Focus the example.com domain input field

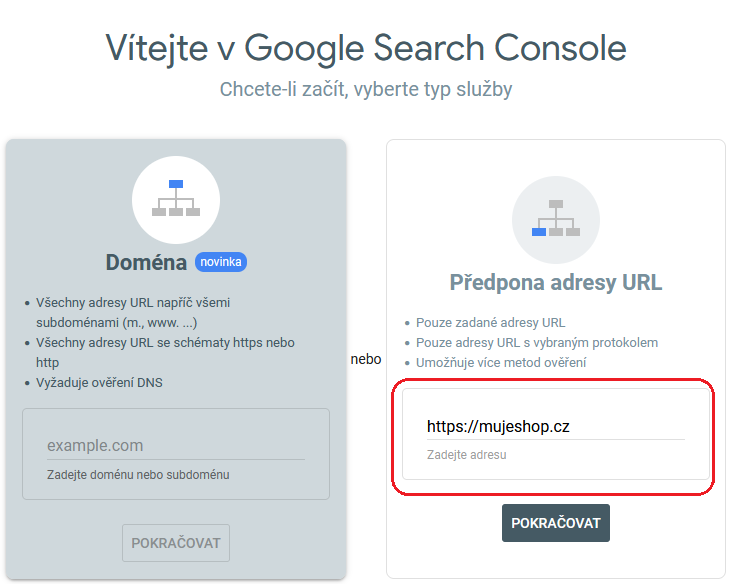(x=175, y=445)
